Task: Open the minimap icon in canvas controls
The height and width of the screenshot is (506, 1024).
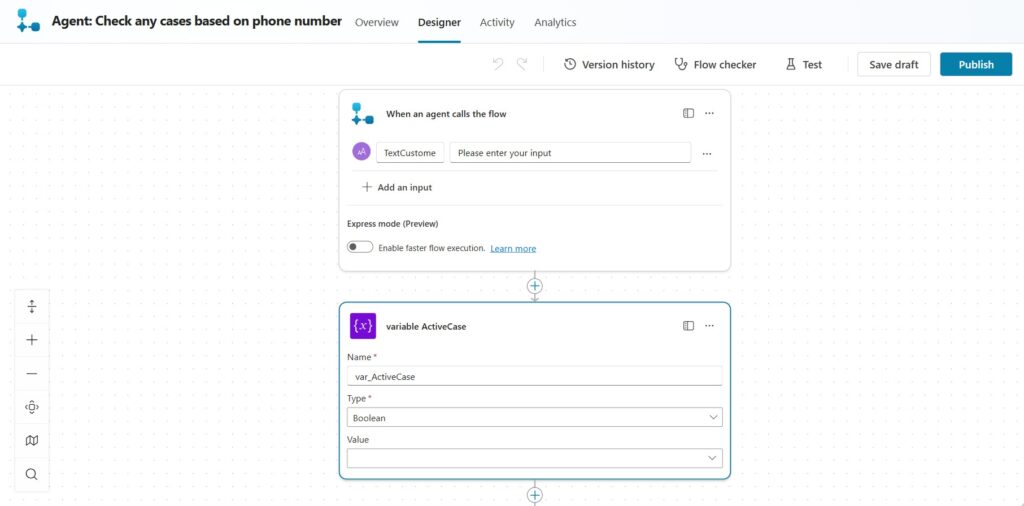Action: (32, 440)
